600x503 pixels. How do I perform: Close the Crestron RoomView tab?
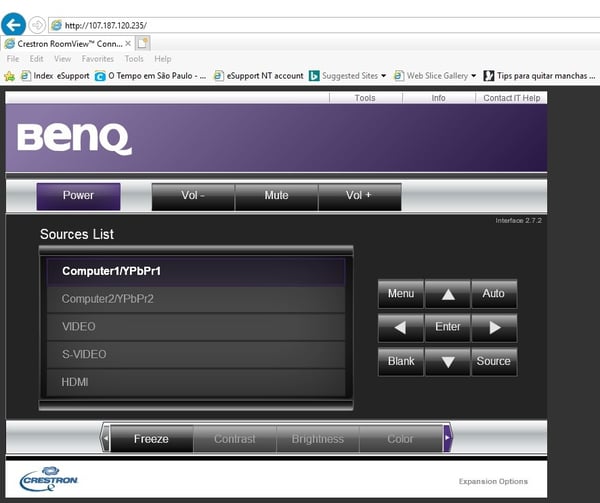point(128,44)
